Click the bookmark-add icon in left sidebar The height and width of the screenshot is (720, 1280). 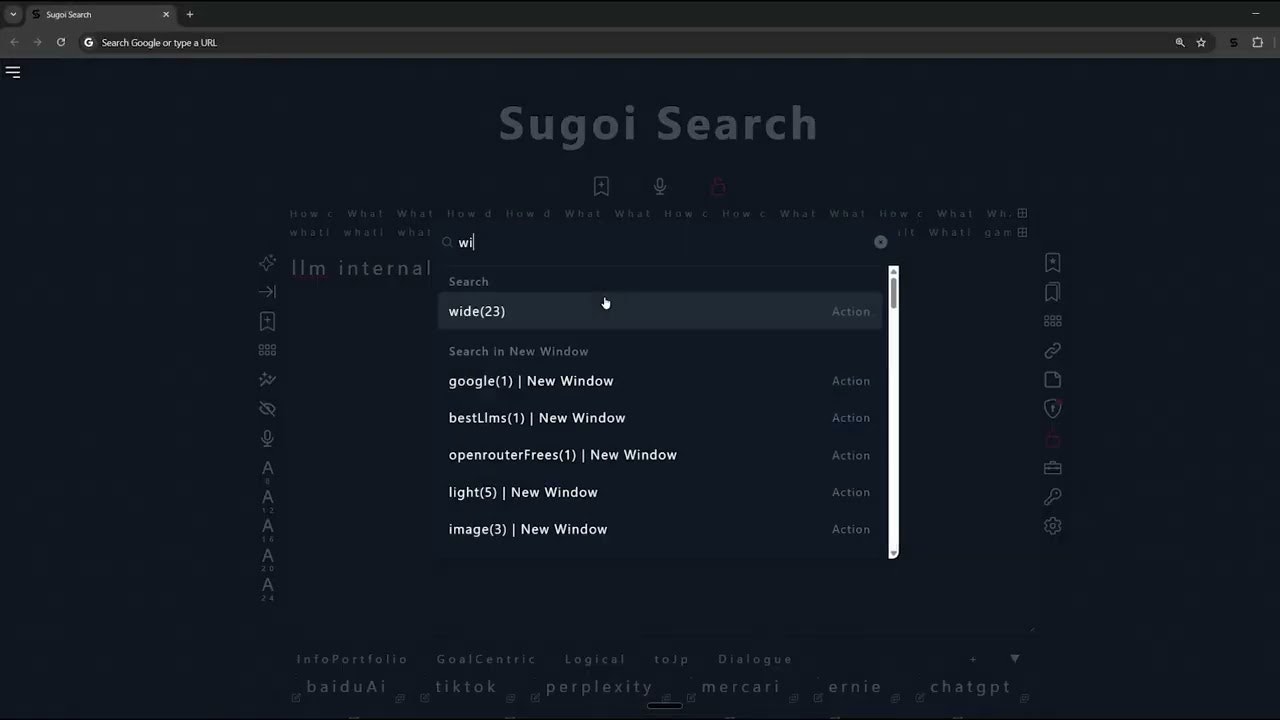tap(267, 321)
